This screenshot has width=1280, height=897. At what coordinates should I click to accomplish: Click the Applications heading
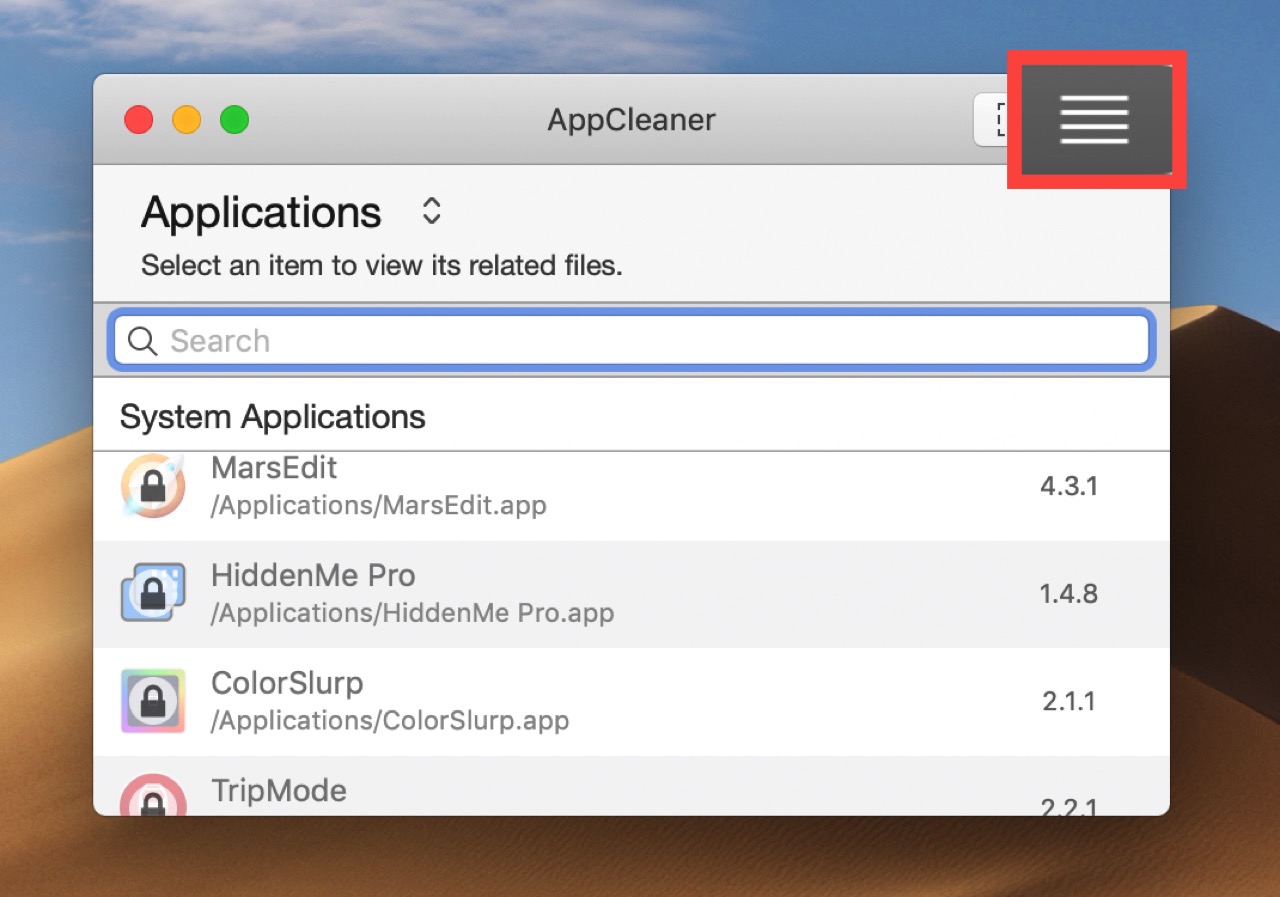[261, 213]
